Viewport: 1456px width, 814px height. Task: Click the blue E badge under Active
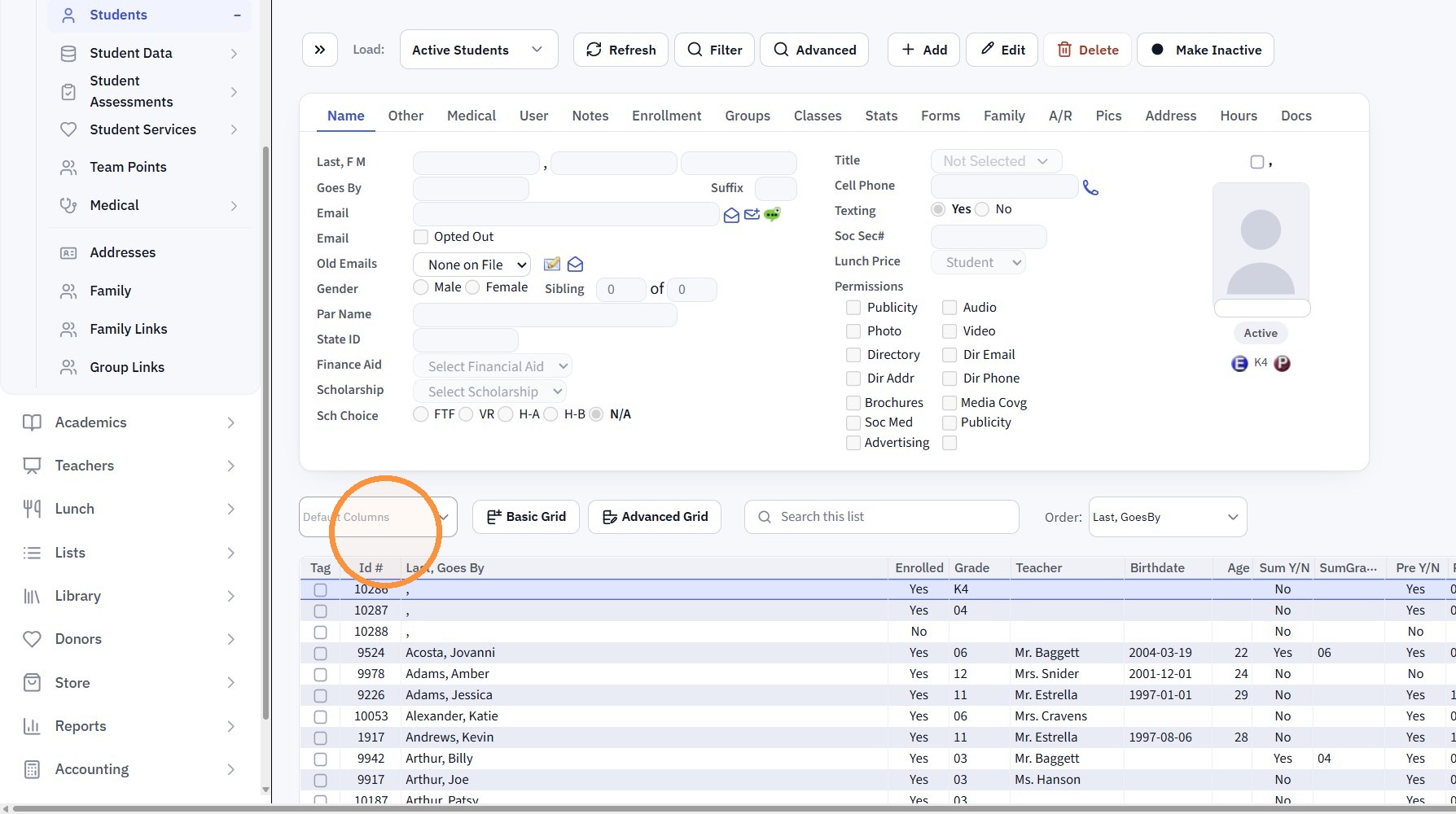tap(1239, 364)
